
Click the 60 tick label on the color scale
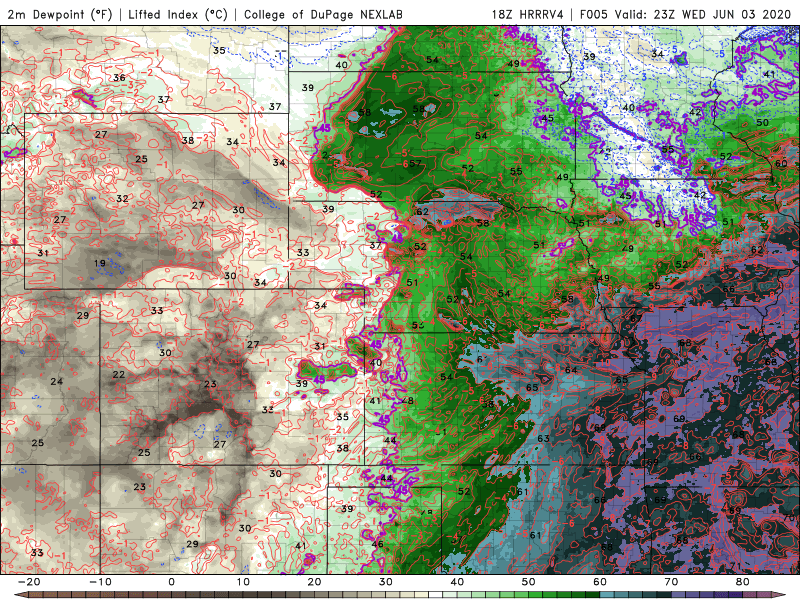(600, 582)
